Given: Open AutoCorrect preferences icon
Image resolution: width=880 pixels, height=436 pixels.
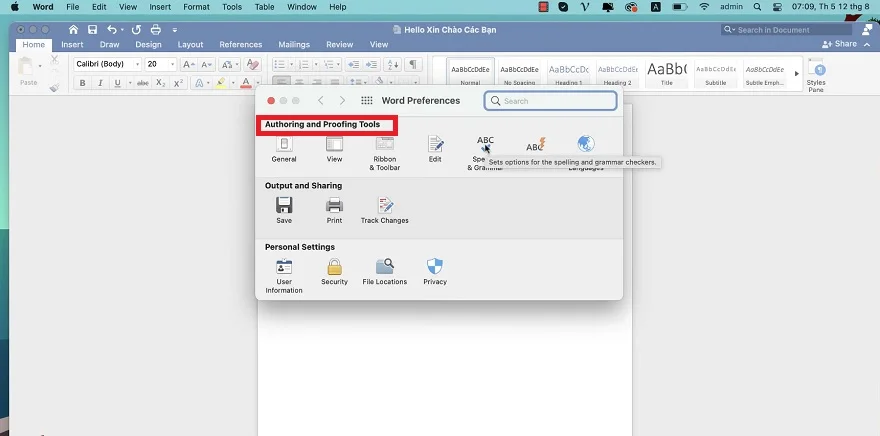Looking at the screenshot, I should (535, 146).
